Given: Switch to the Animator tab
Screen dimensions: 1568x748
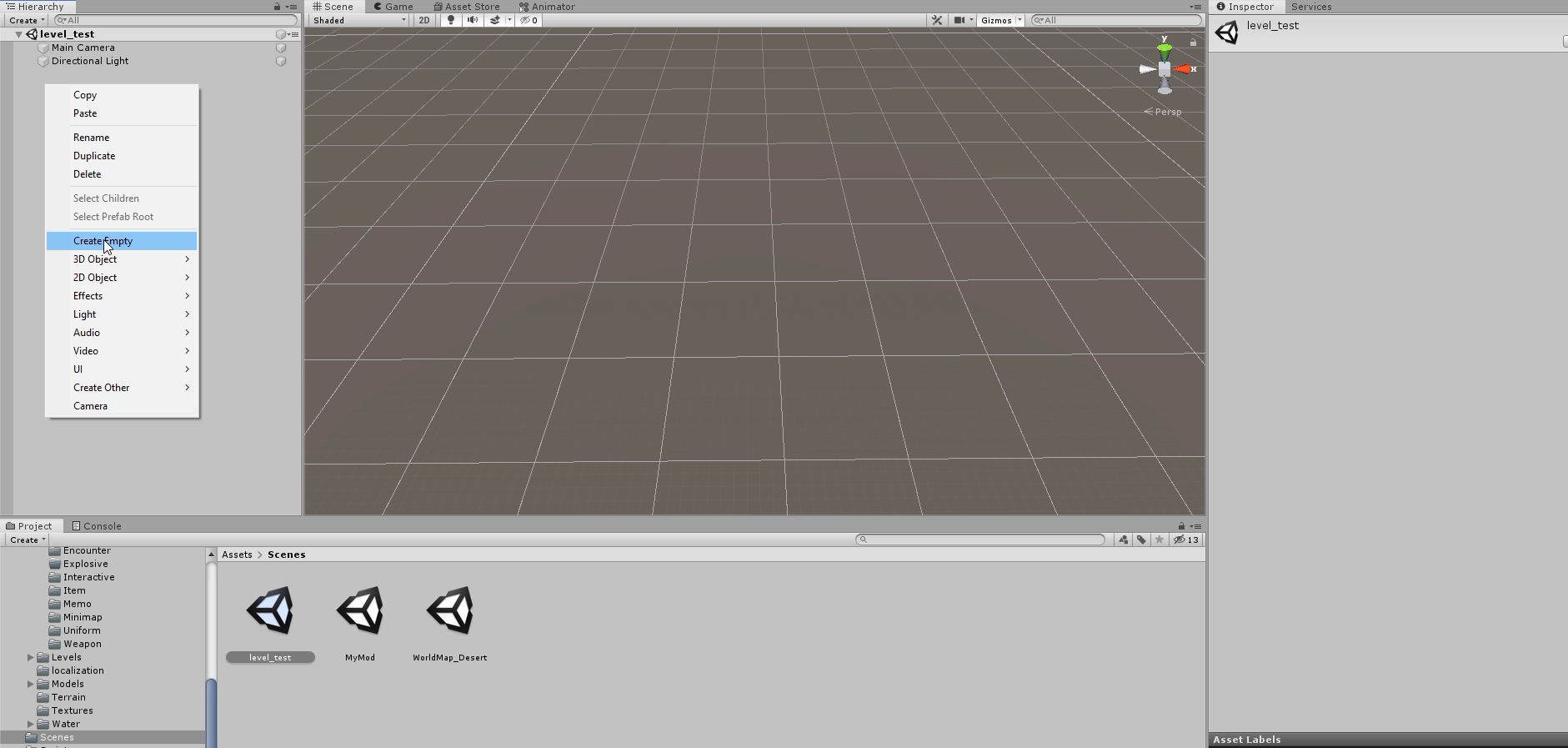Looking at the screenshot, I should click(547, 7).
